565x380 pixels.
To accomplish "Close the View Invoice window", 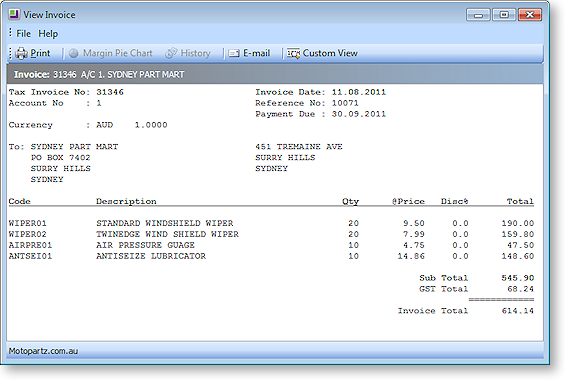I will pyautogui.click(x=530, y=14).
